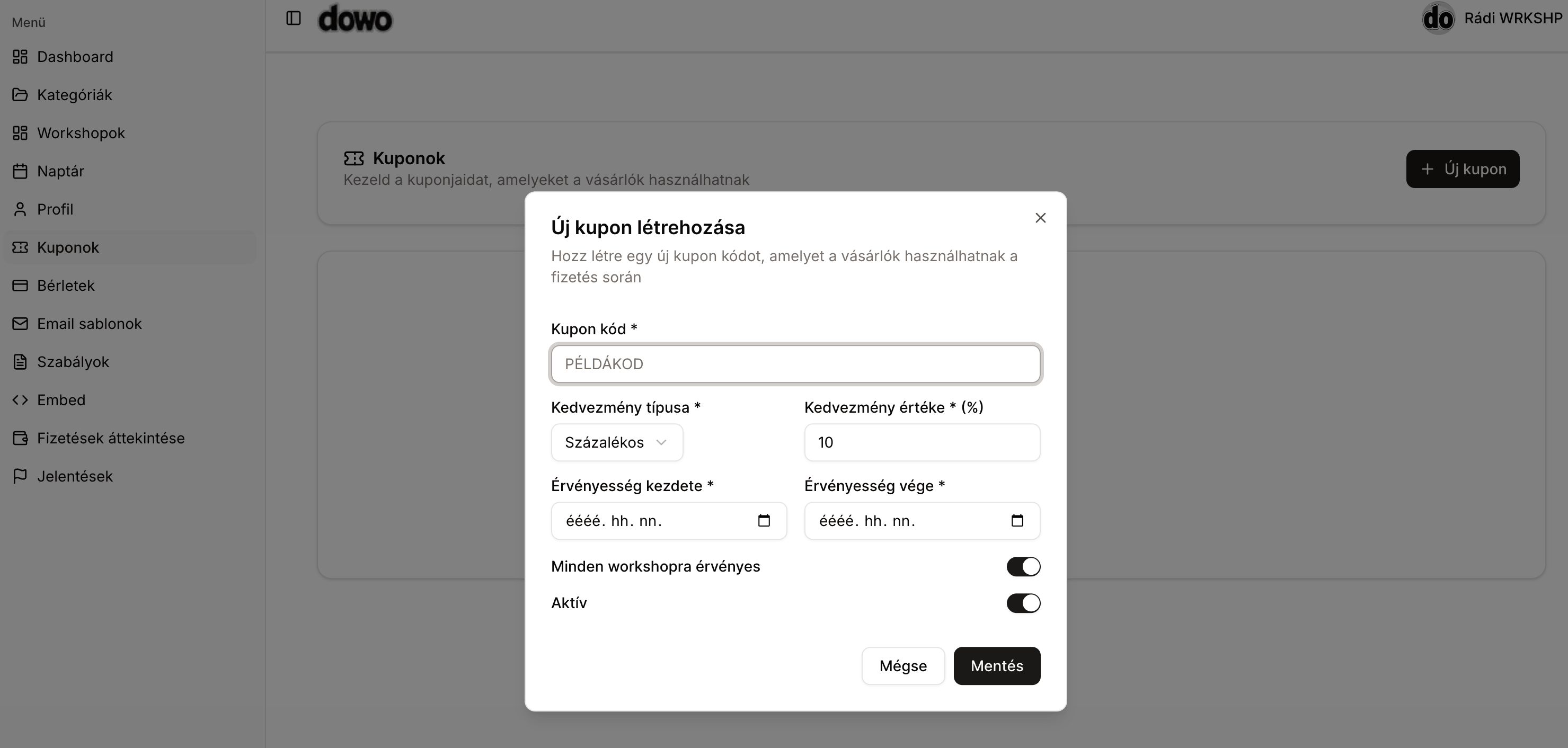Click the Mégse cancel button

pyautogui.click(x=902, y=666)
